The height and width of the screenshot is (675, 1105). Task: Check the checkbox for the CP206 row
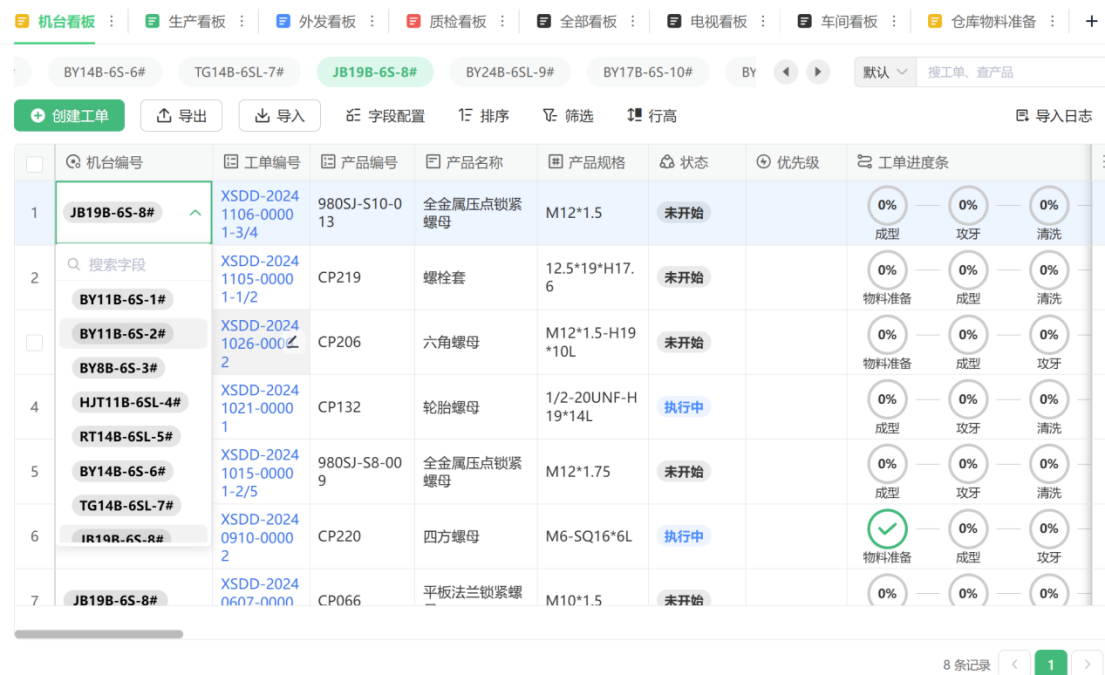pyautogui.click(x=34, y=342)
